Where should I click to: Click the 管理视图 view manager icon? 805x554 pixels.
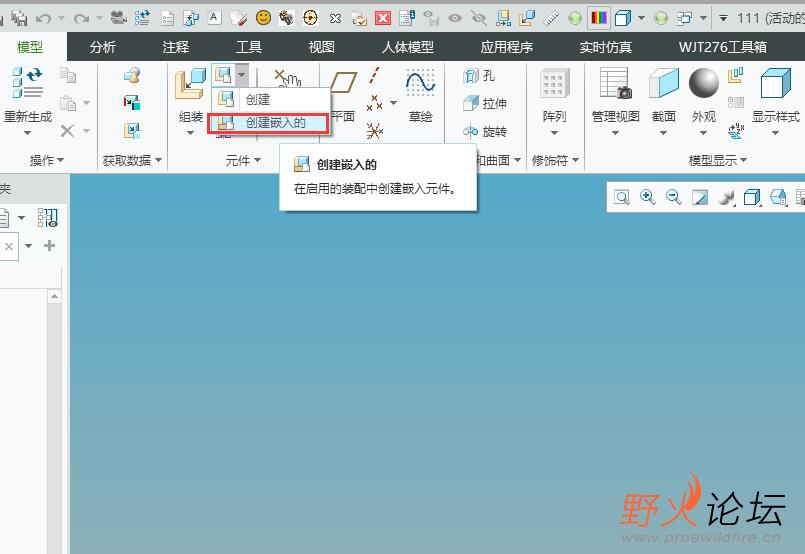pos(616,83)
